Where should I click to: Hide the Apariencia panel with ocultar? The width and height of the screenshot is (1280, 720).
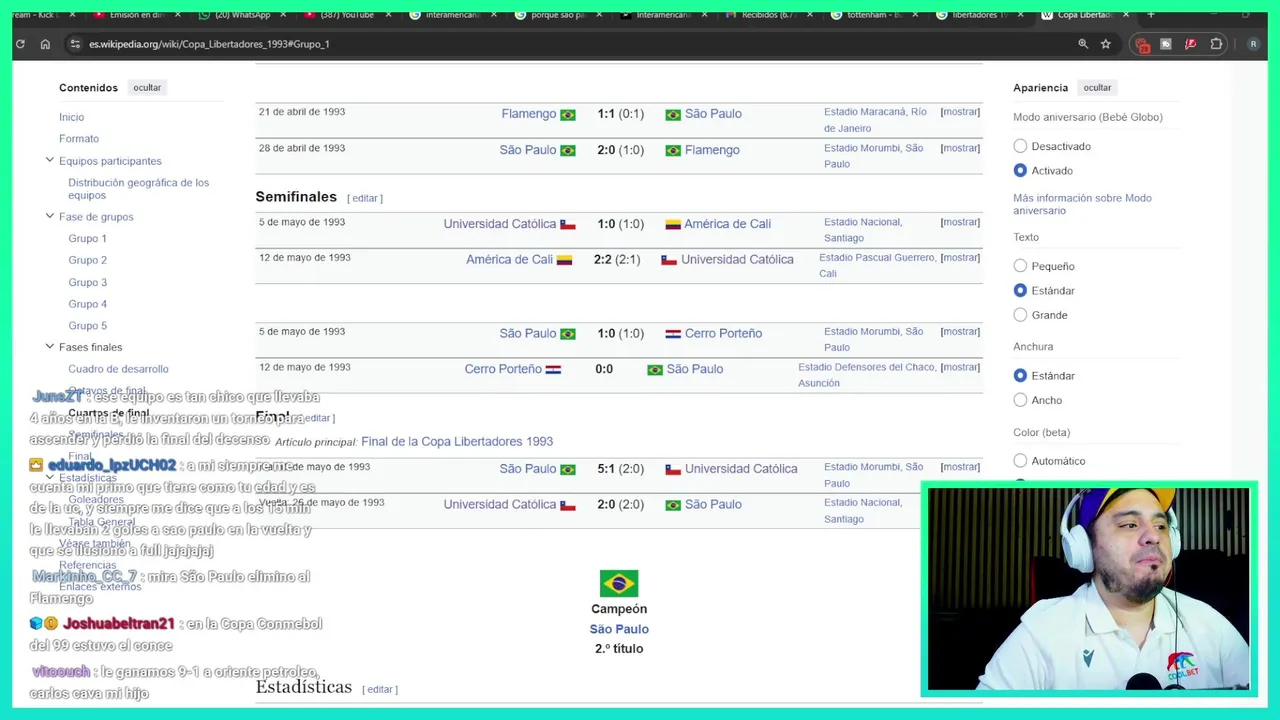(x=1097, y=88)
